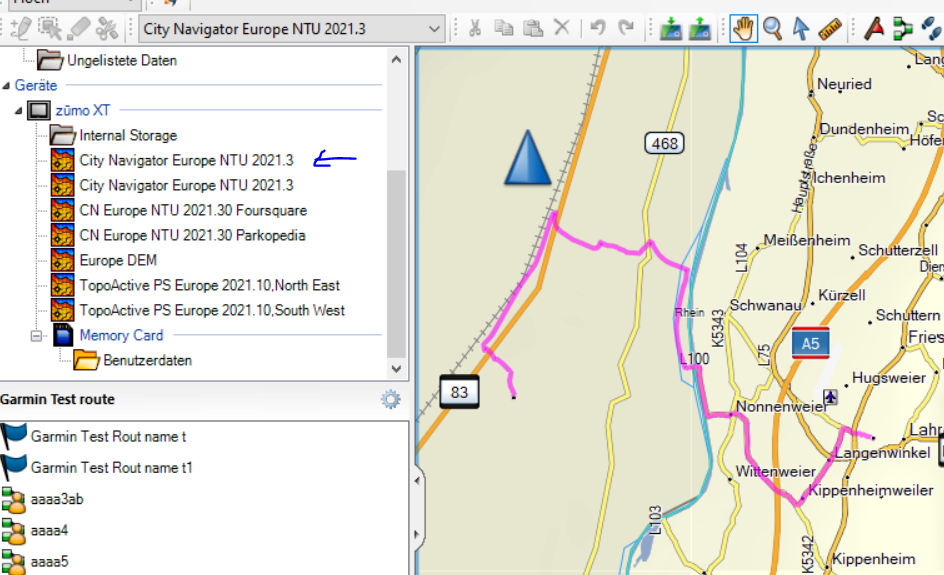Click the airport symbol near Hugsweier
The image size is (944, 575).
pyautogui.click(x=830, y=397)
